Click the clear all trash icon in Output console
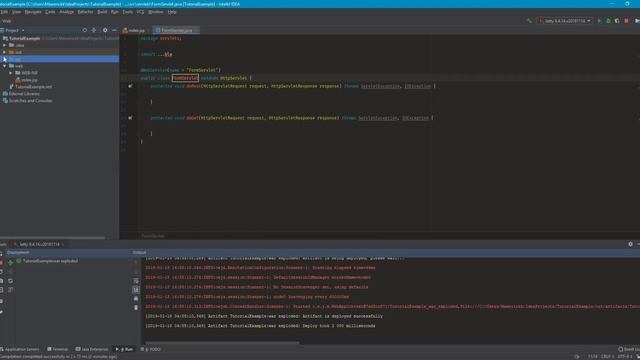The height and width of the screenshot is (360, 640). pyautogui.click(x=136, y=308)
